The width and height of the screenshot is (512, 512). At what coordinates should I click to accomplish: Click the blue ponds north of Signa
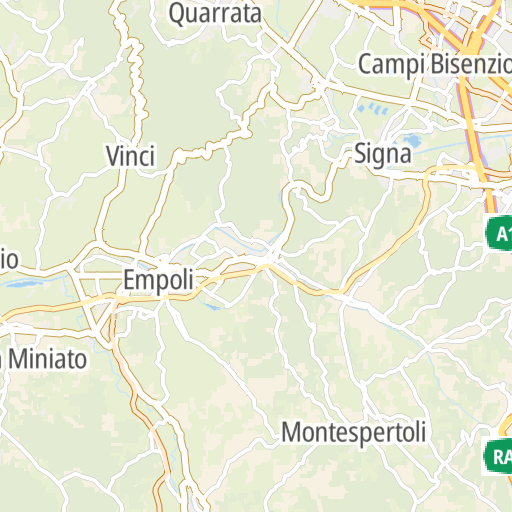click(373, 109)
